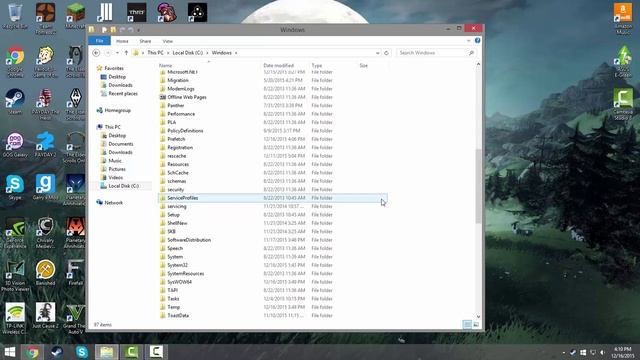Open the Recycle Bin desktop icon

[15, 16]
